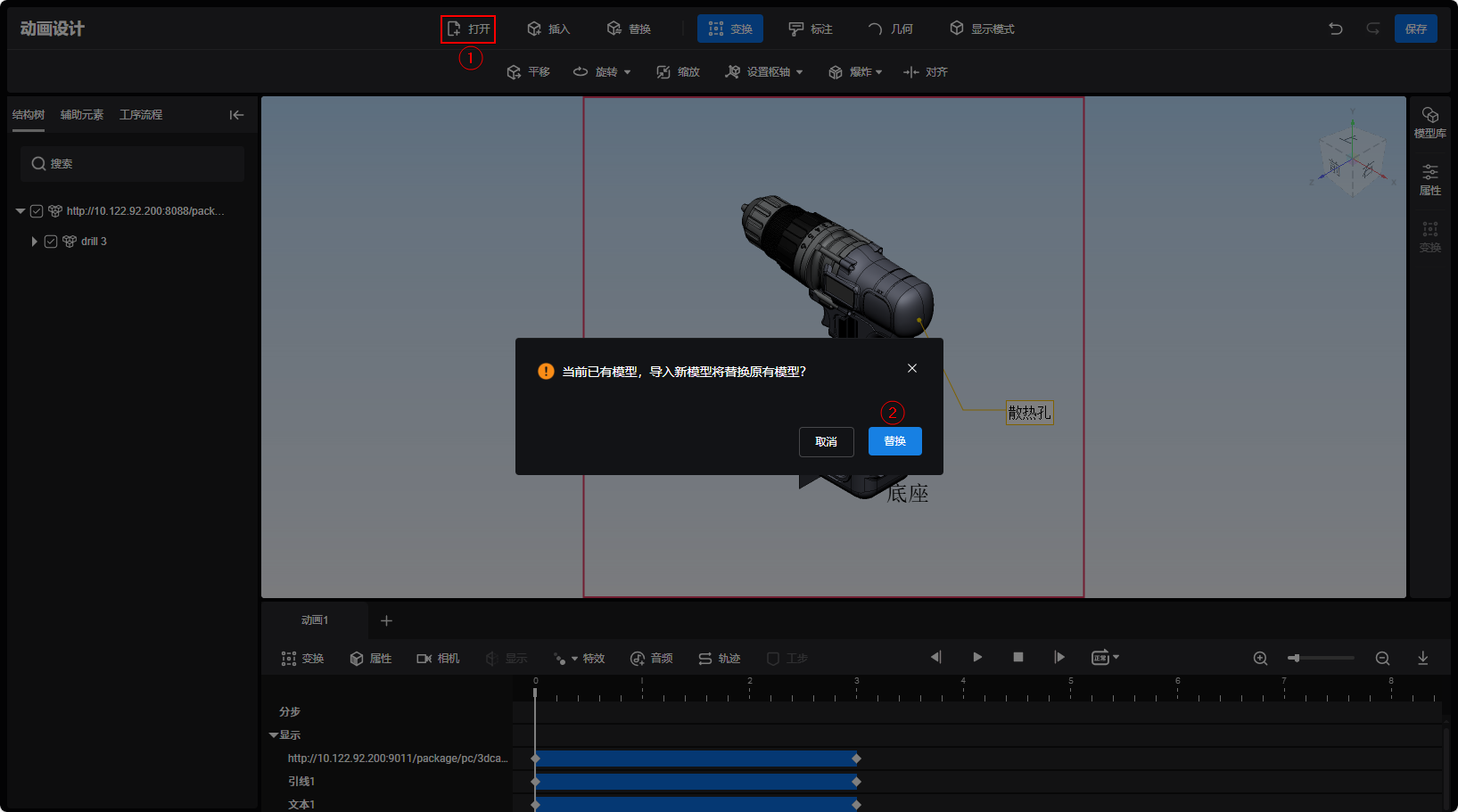
Task: Click the 替换 confirm button in dialog
Action: coord(894,441)
